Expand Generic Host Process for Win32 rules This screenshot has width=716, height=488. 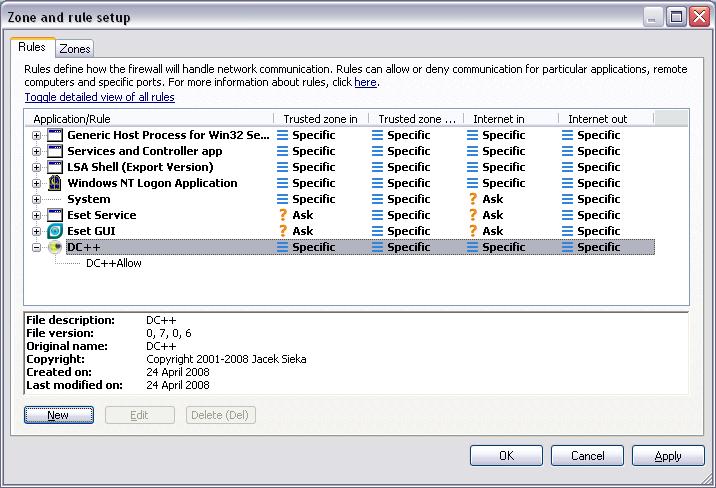coord(36,136)
